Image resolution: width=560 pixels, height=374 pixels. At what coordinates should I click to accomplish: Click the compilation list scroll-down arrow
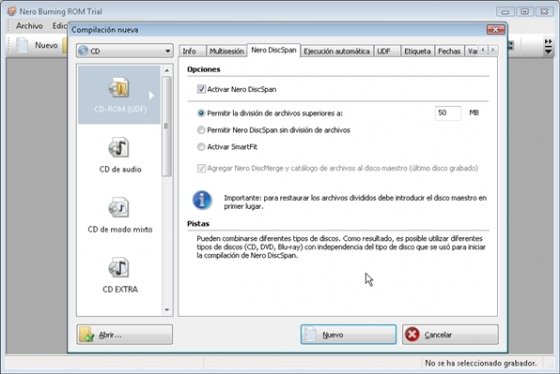point(167,310)
